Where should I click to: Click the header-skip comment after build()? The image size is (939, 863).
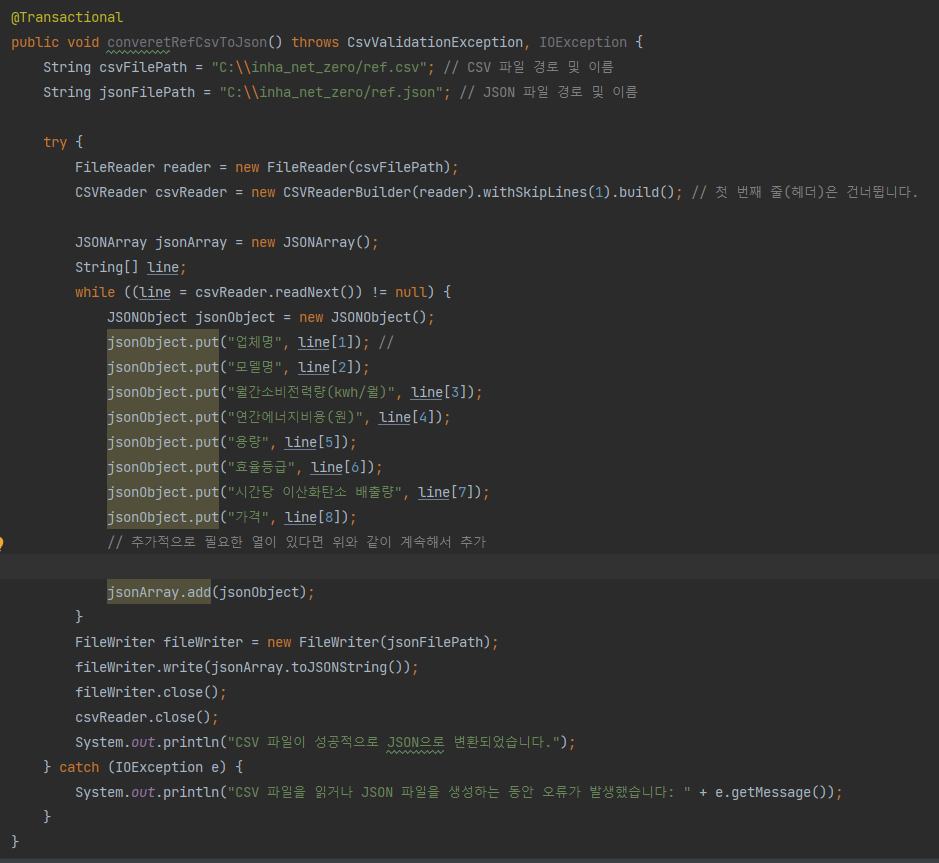(805, 192)
